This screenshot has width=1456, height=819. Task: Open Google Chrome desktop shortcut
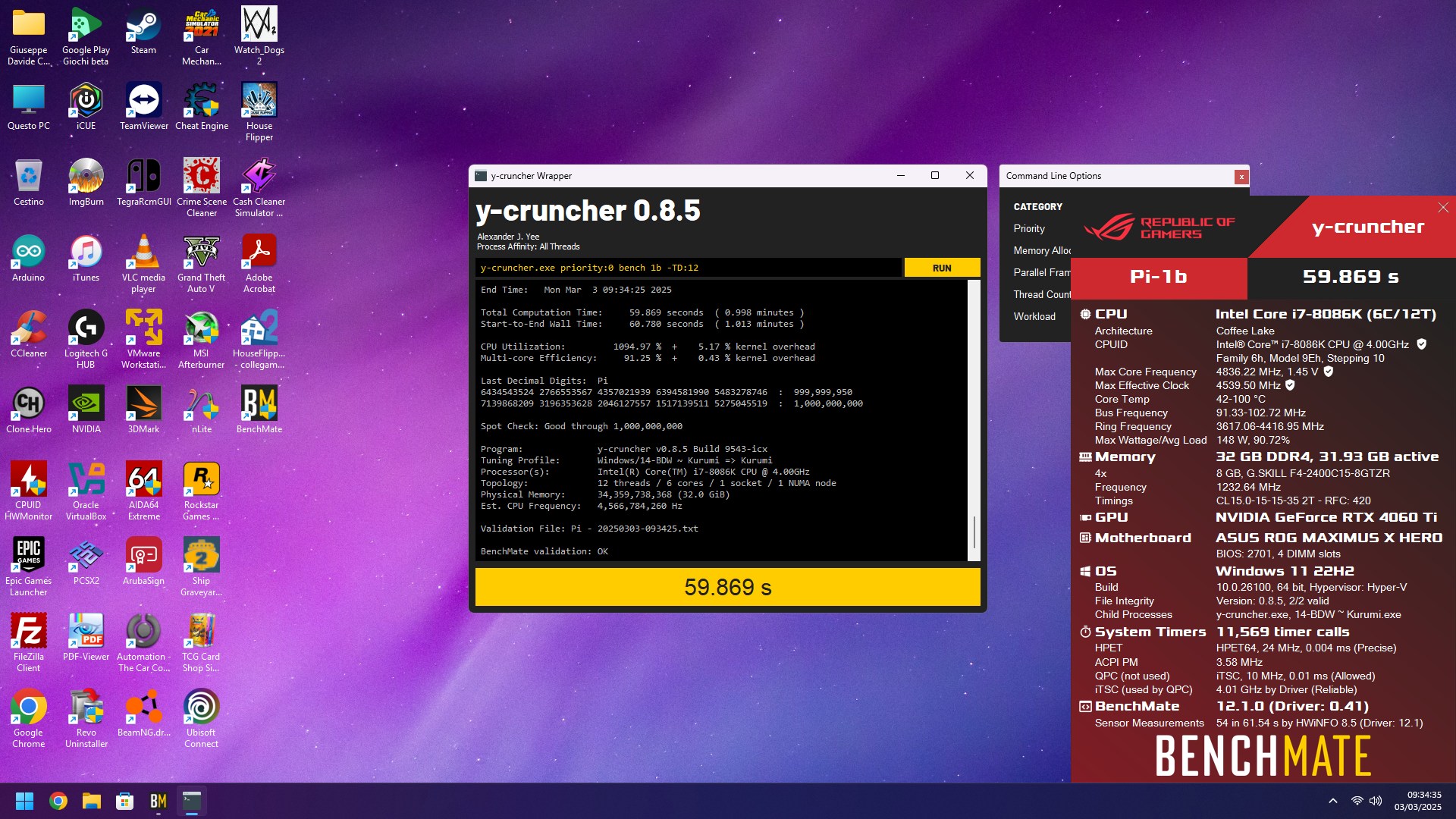click(29, 719)
